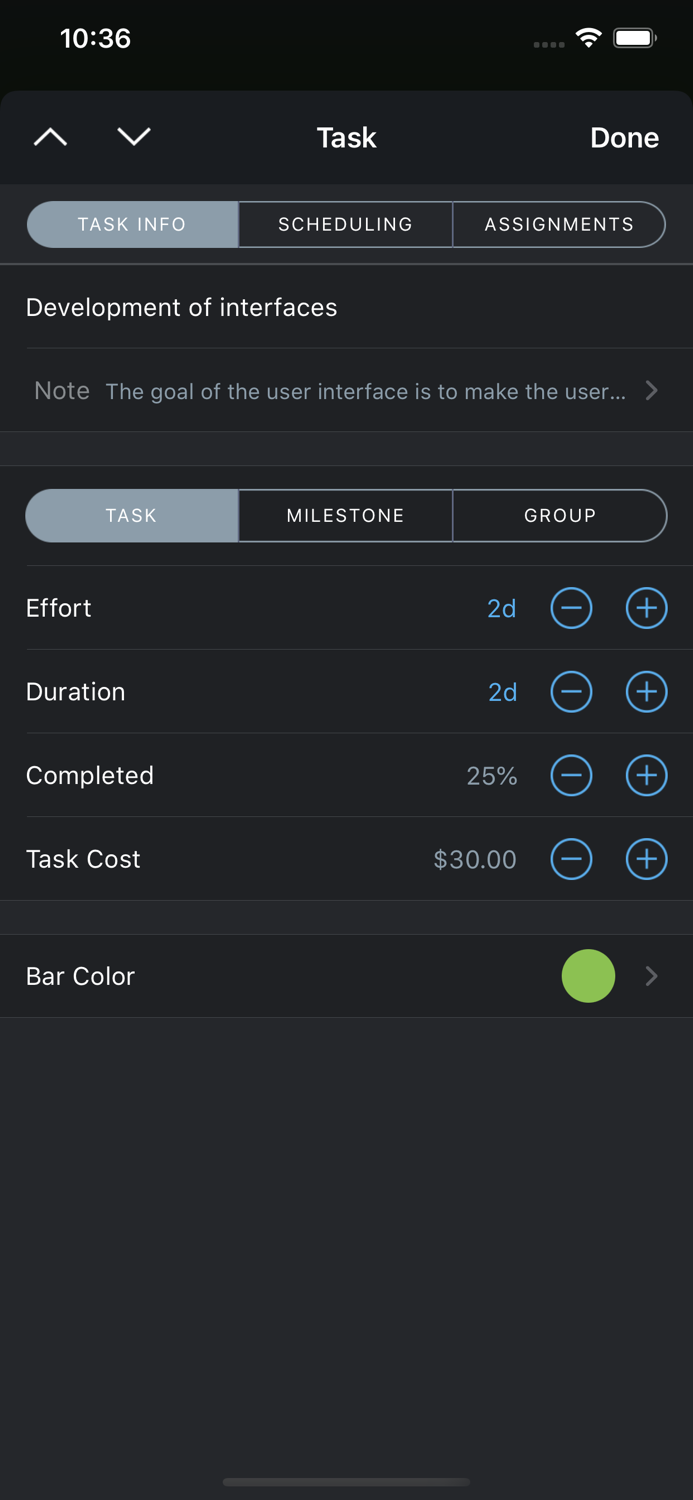The width and height of the screenshot is (693, 1500).
Task: Tap Done to close task editor
Action: 624,137
